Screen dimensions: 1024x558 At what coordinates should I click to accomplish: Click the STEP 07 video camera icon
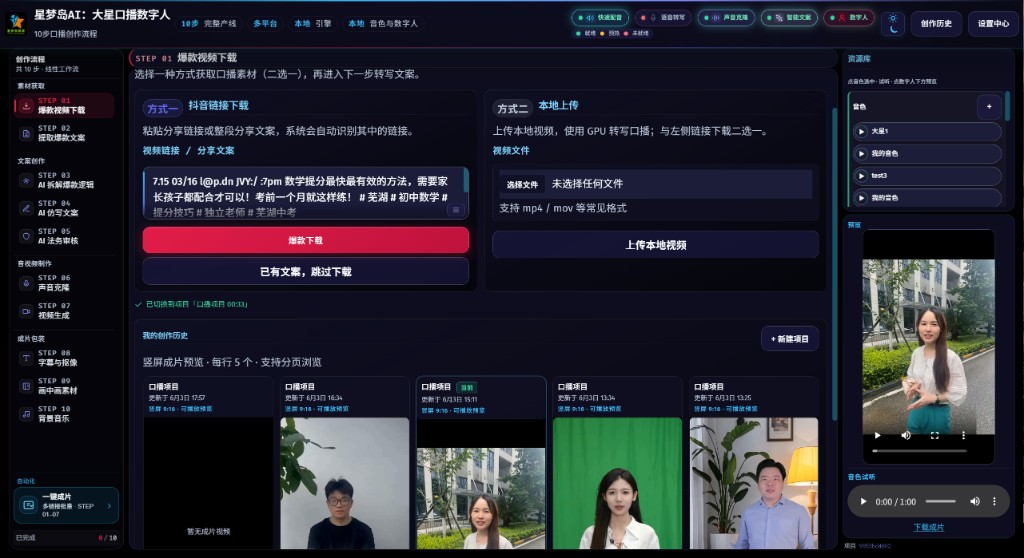click(26, 311)
